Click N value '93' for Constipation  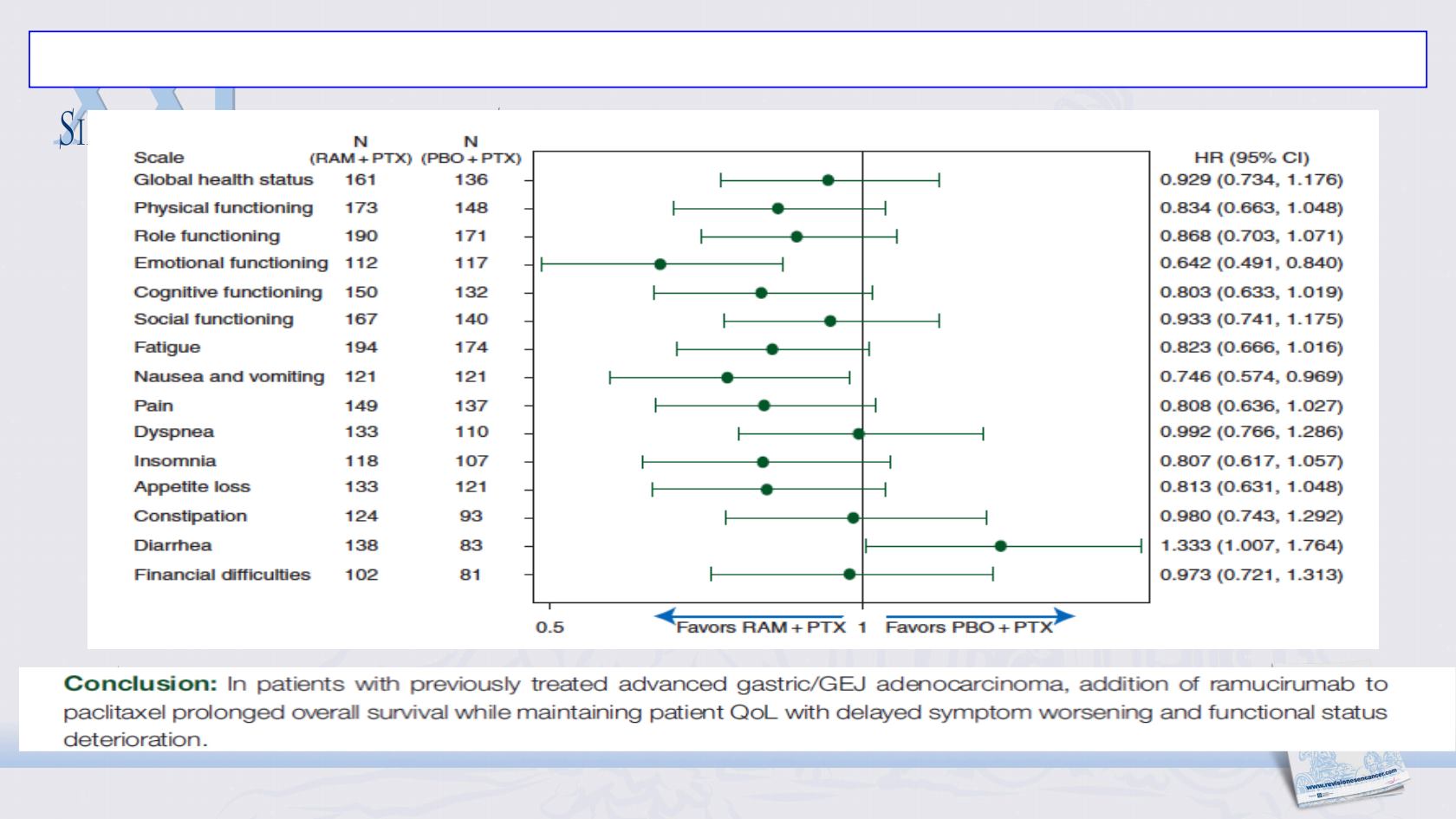pos(471,517)
